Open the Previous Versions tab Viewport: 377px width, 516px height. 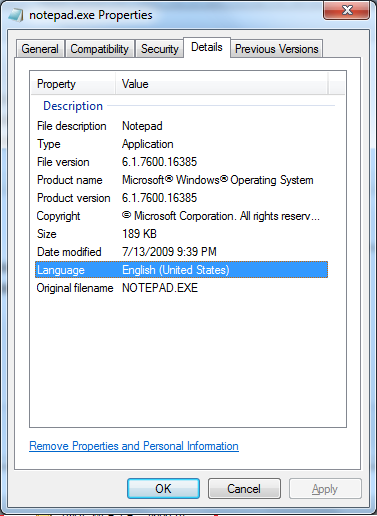click(277, 49)
